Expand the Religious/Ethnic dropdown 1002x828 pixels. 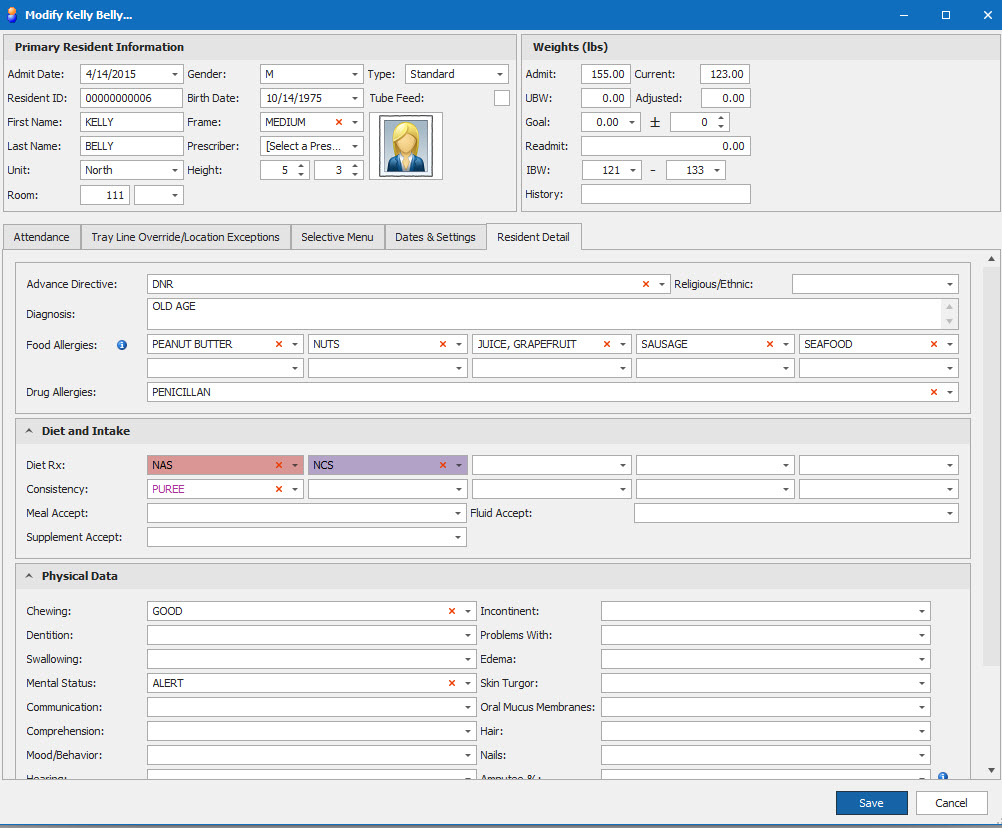[x=949, y=284]
